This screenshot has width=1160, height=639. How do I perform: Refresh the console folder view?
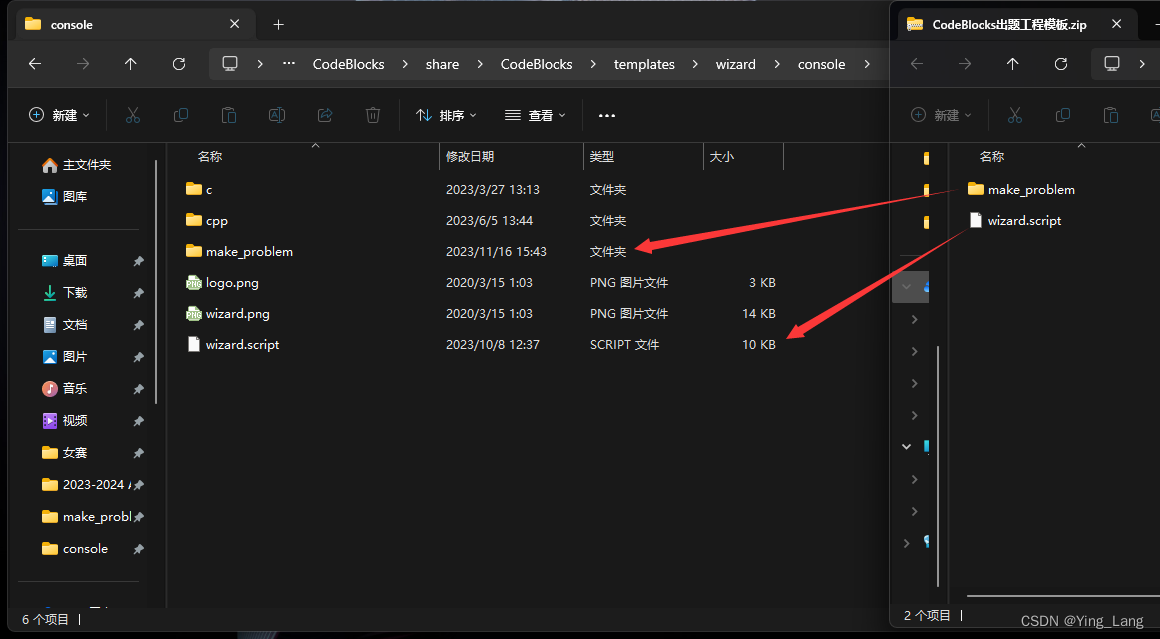tap(179, 63)
